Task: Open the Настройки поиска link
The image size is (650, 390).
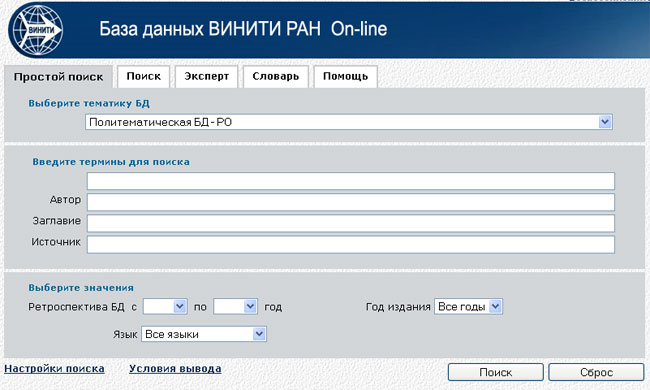Action: (54, 369)
